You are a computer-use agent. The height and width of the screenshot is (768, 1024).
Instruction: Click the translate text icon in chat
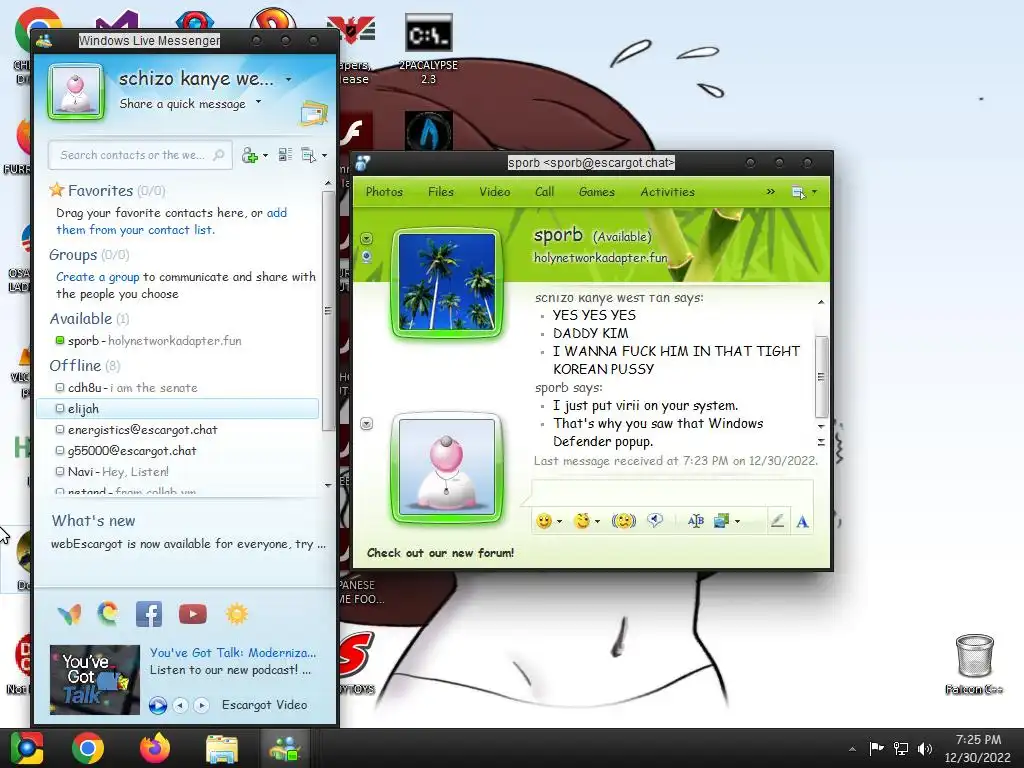click(x=696, y=520)
